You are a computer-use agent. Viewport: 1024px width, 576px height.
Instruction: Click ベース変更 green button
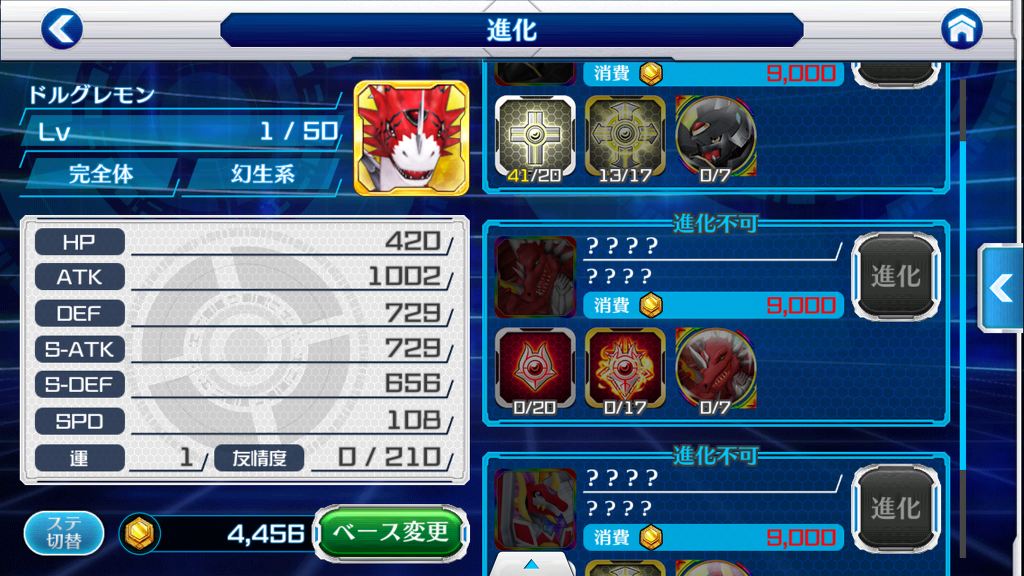click(x=391, y=533)
